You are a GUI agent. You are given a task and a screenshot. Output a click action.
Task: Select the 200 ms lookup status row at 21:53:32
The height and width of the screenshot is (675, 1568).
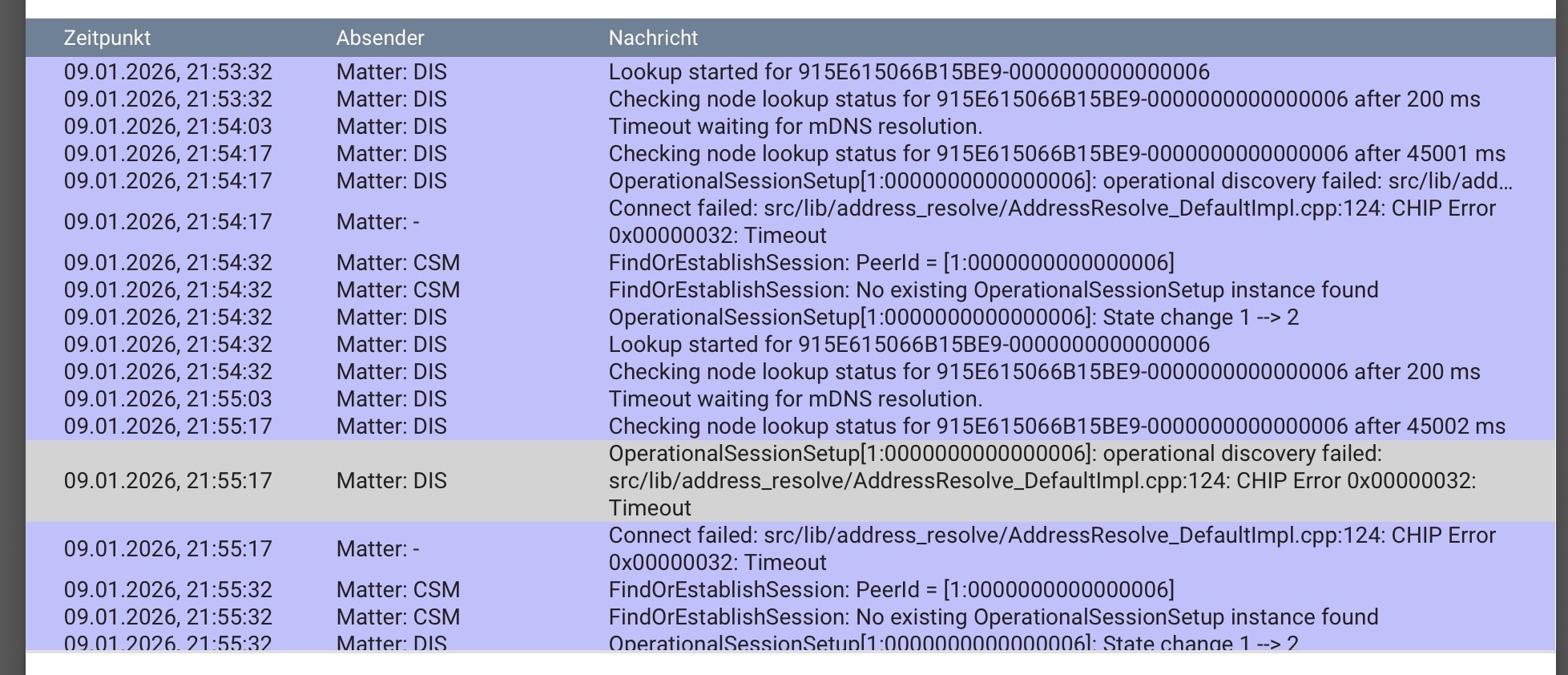(1044, 99)
